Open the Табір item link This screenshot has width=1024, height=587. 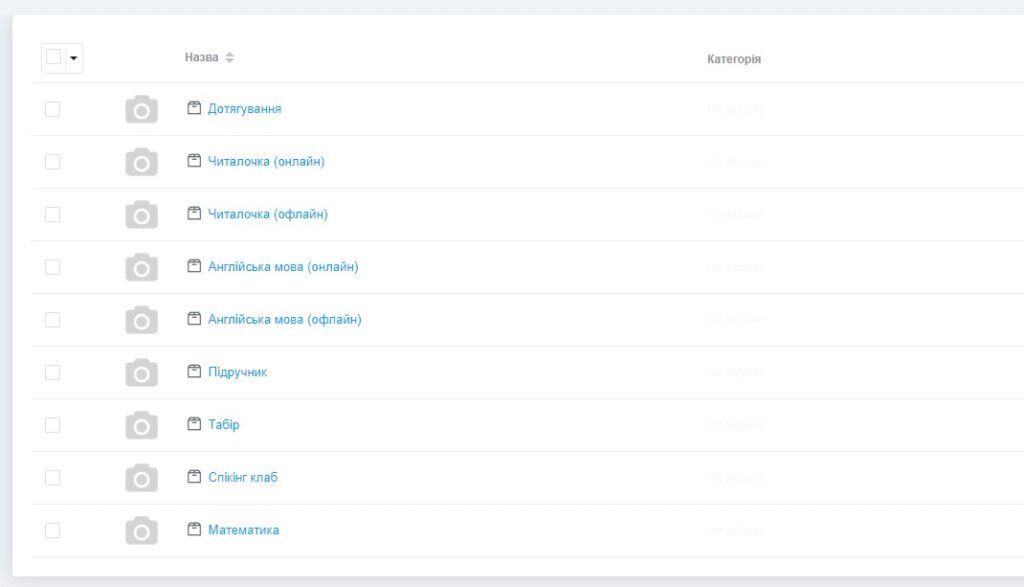coord(223,424)
